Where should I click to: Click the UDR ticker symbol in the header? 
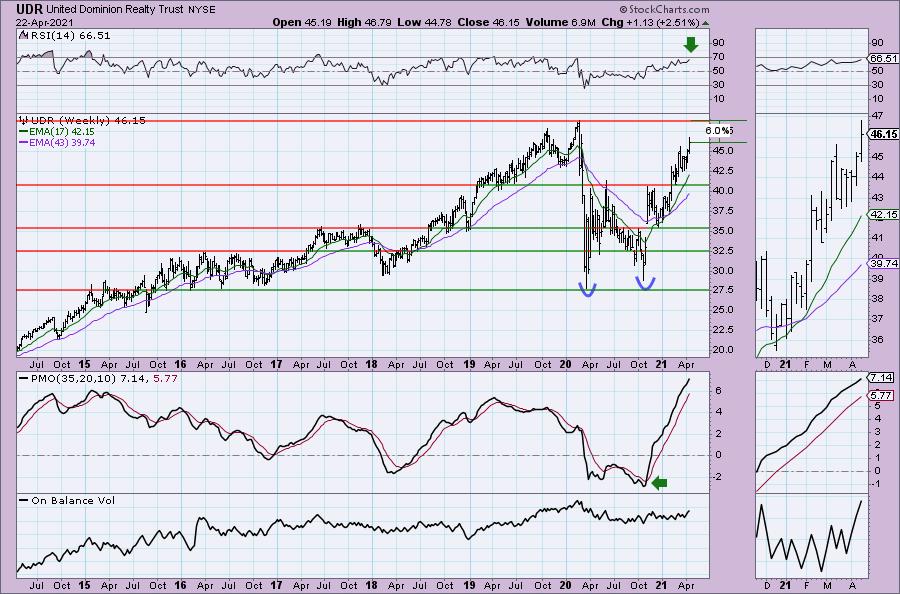(29, 9)
